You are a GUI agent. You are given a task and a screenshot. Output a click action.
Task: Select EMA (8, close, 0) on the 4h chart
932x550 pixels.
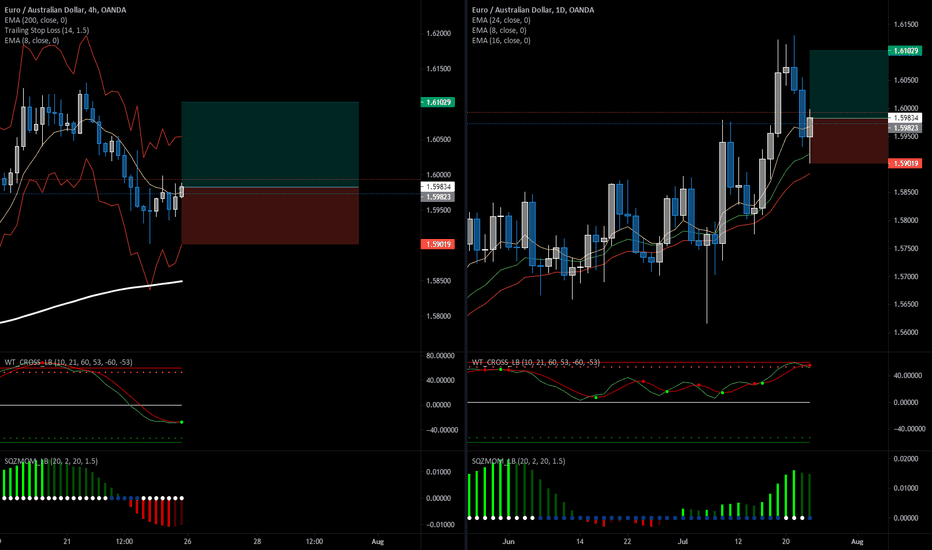click(32, 40)
